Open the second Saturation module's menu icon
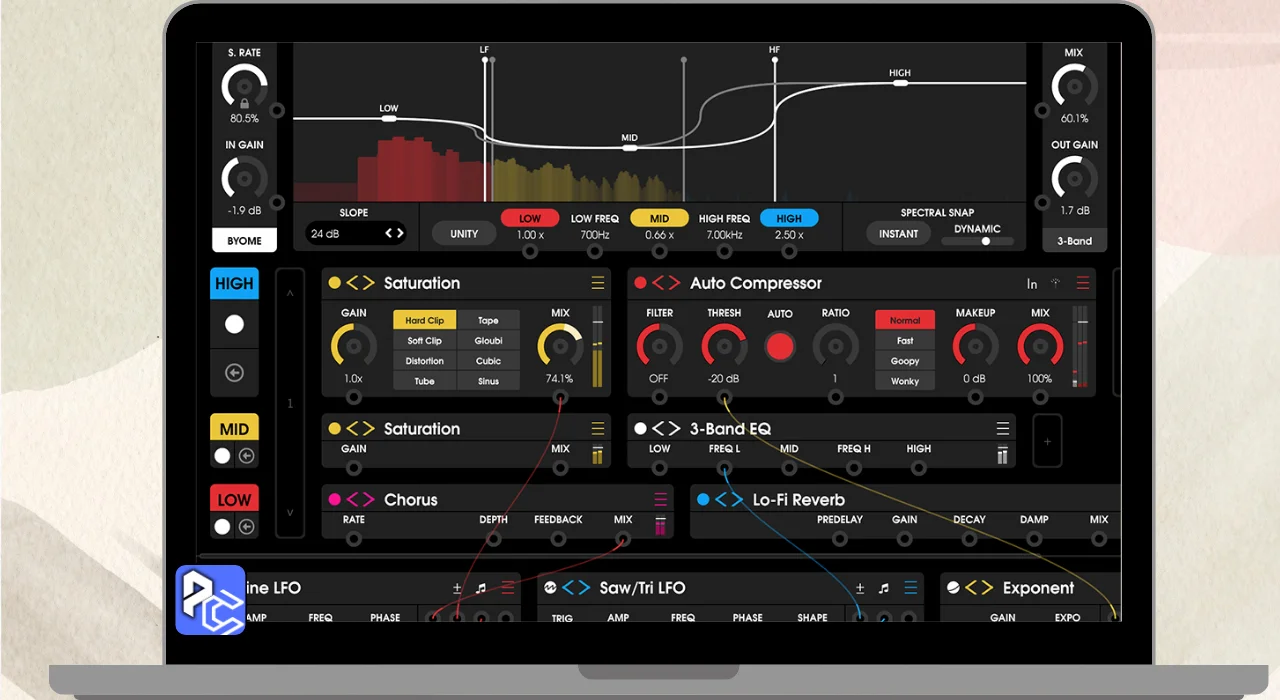Image resolution: width=1280 pixels, height=700 pixels. pos(597,429)
